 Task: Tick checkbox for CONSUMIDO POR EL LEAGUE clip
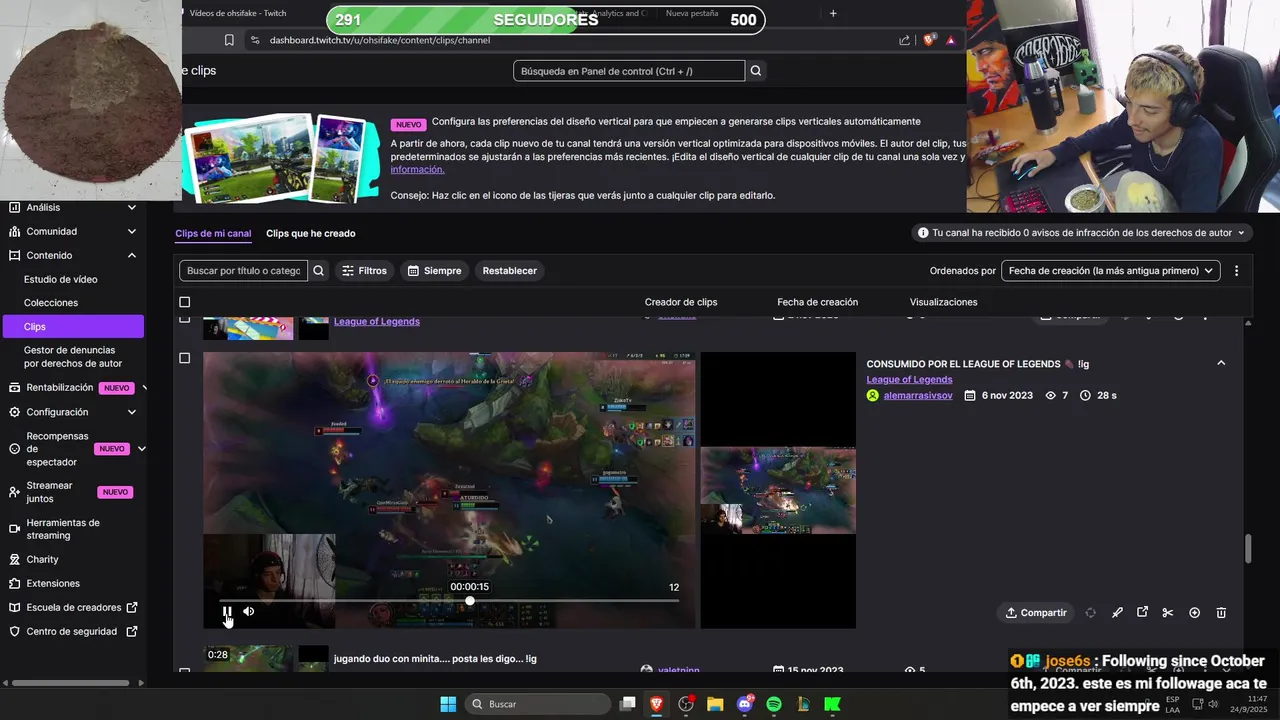point(184,358)
